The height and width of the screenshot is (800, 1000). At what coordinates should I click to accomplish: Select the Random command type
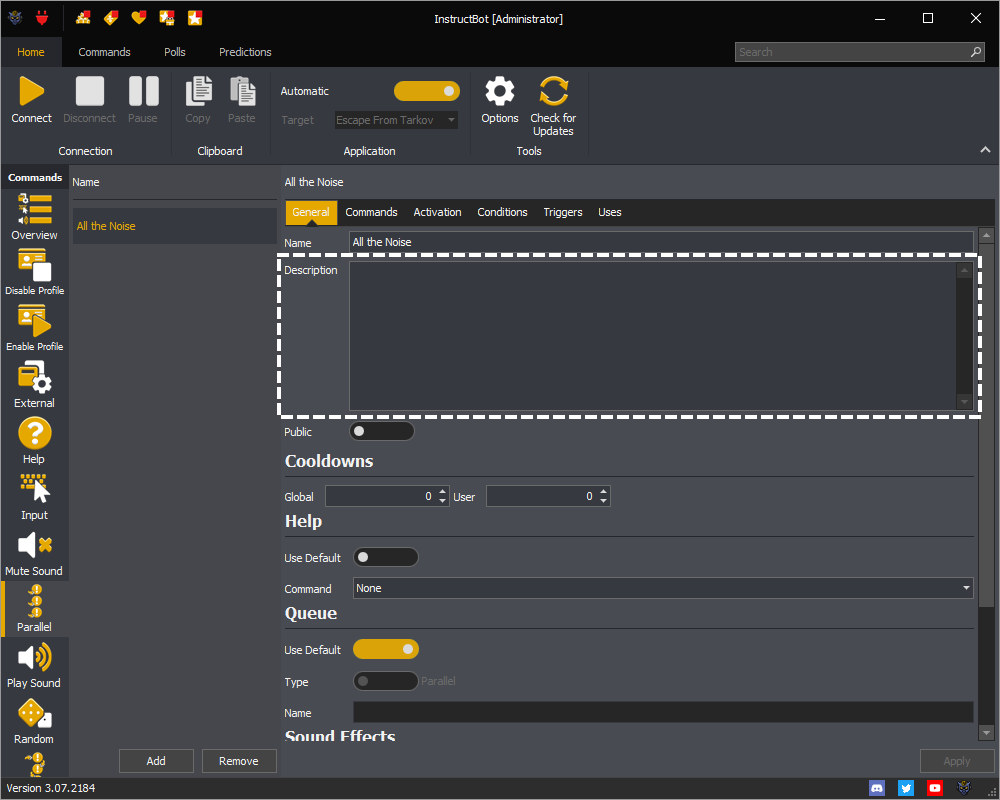(34, 721)
